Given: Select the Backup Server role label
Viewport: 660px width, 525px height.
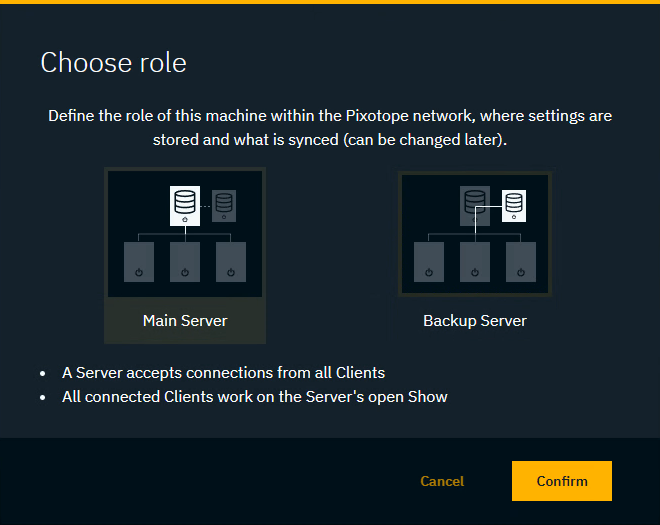Looking at the screenshot, I should pyautogui.click(x=475, y=321).
